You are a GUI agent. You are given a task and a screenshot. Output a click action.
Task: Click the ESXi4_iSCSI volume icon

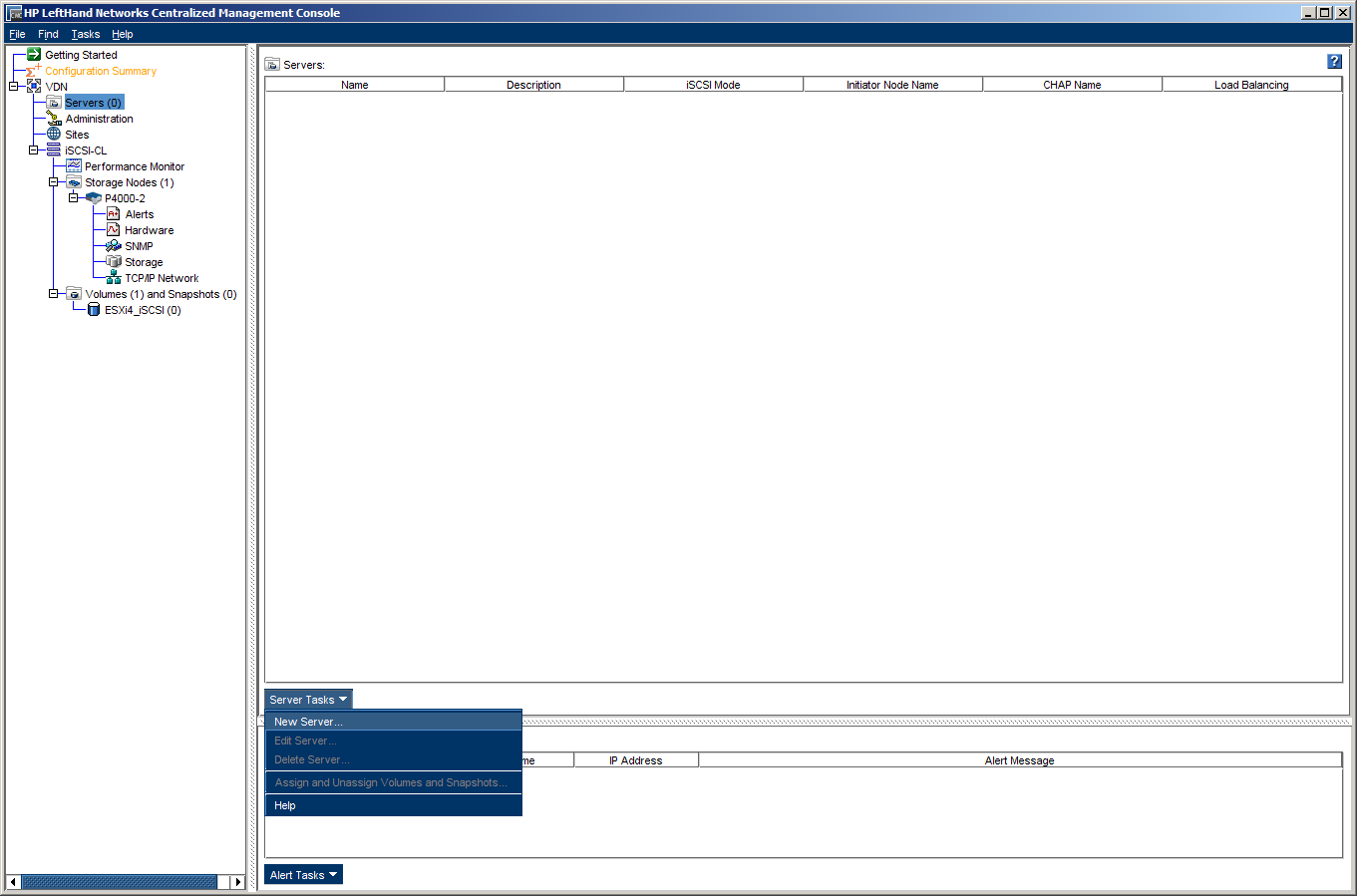tap(94, 310)
